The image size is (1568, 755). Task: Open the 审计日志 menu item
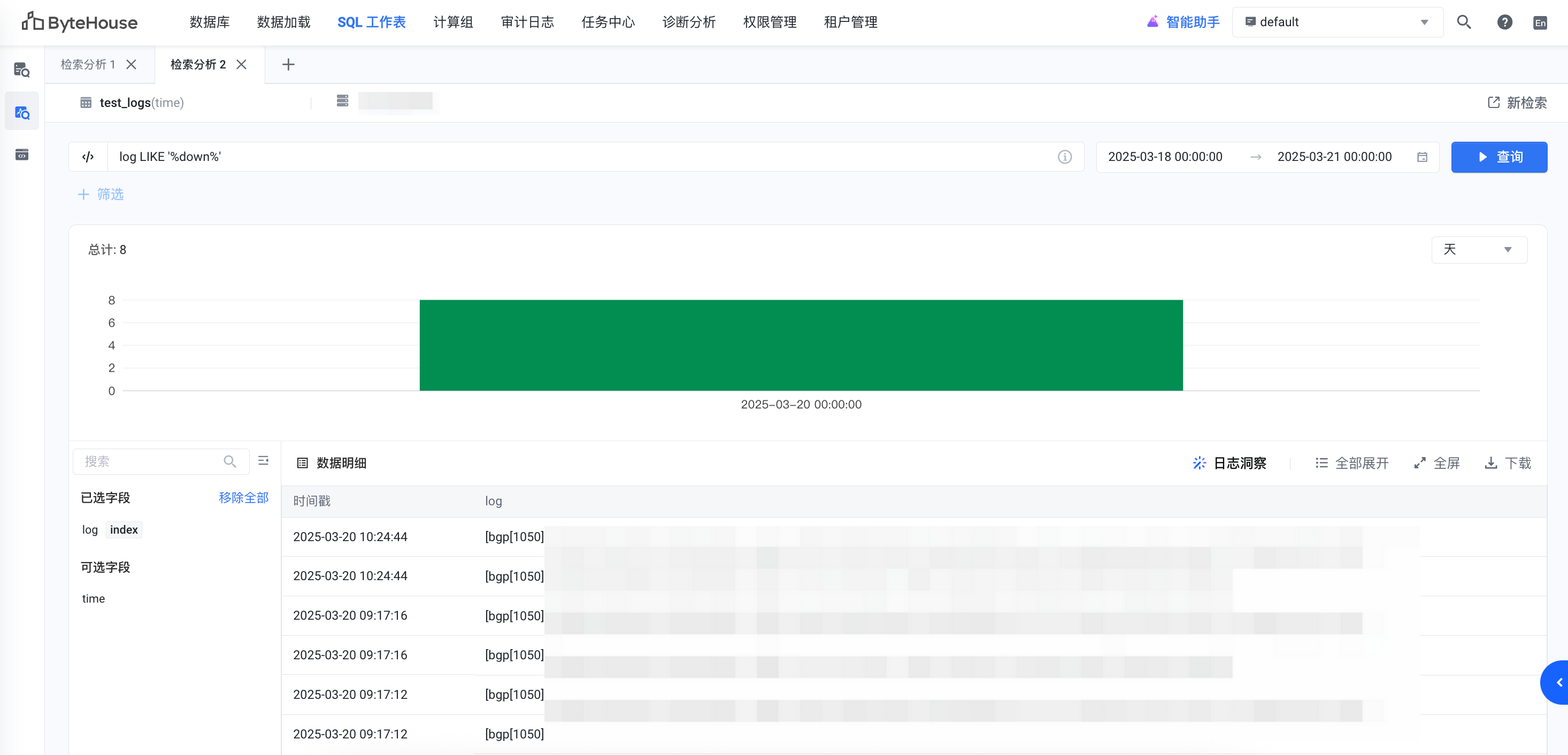527,22
